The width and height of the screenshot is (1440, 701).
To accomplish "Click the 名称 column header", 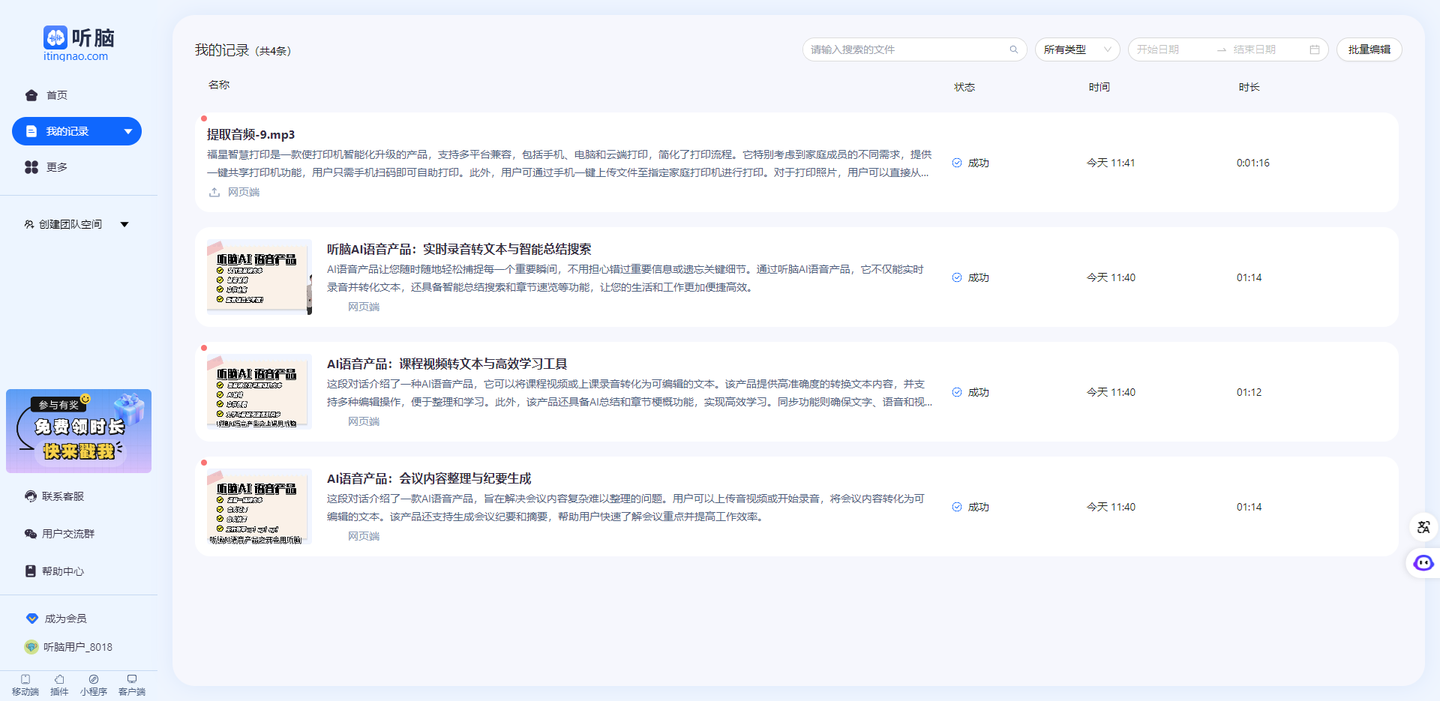I will pyautogui.click(x=219, y=85).
